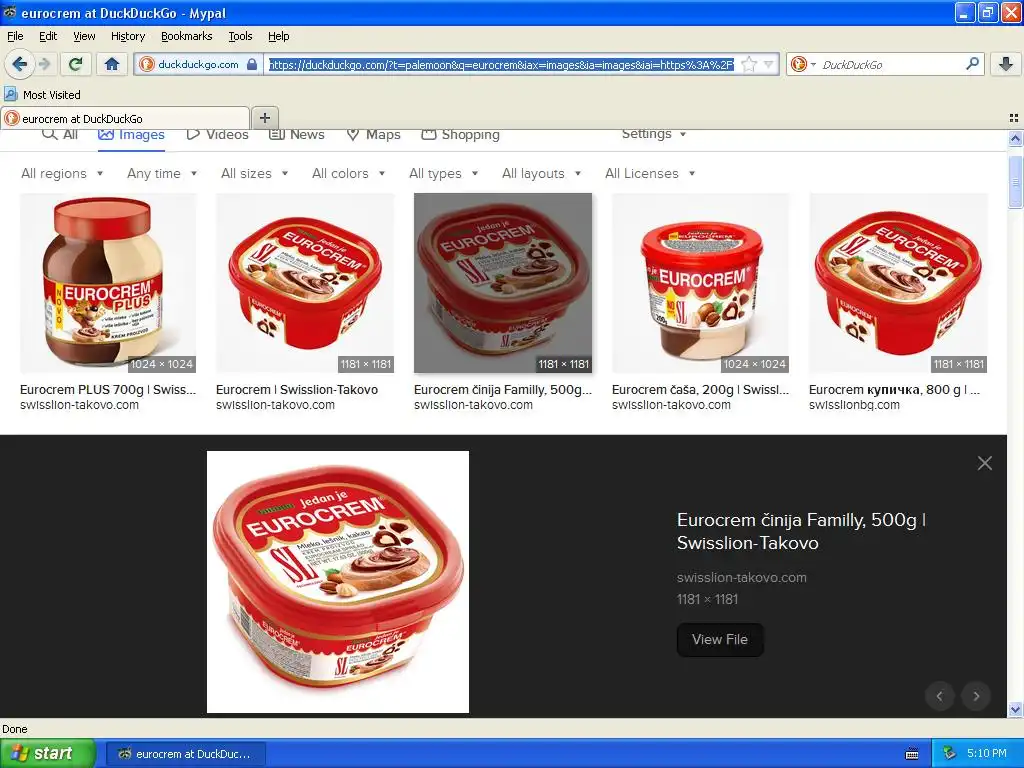Screen dimensions: 1024x768
Task: Select the DuckDuckGo search engine icon dropdown
Action: tap(803, 64)
